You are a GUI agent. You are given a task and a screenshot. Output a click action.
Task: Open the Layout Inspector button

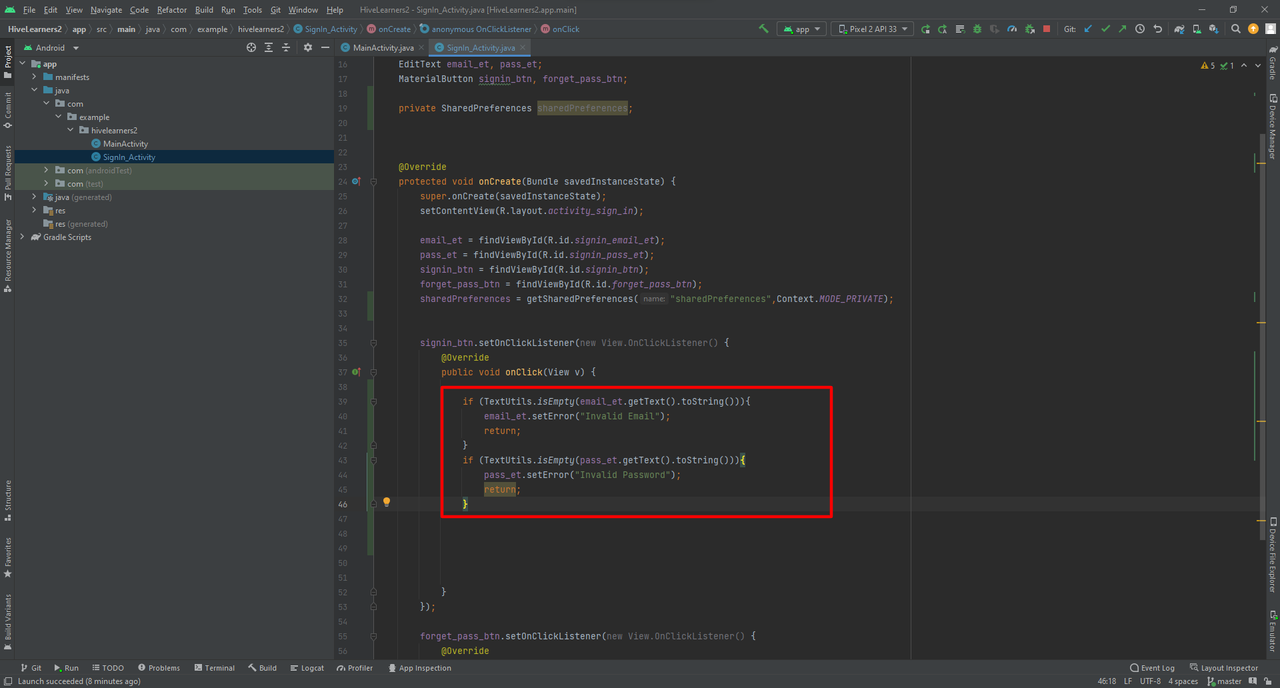tap(1224, 668)
